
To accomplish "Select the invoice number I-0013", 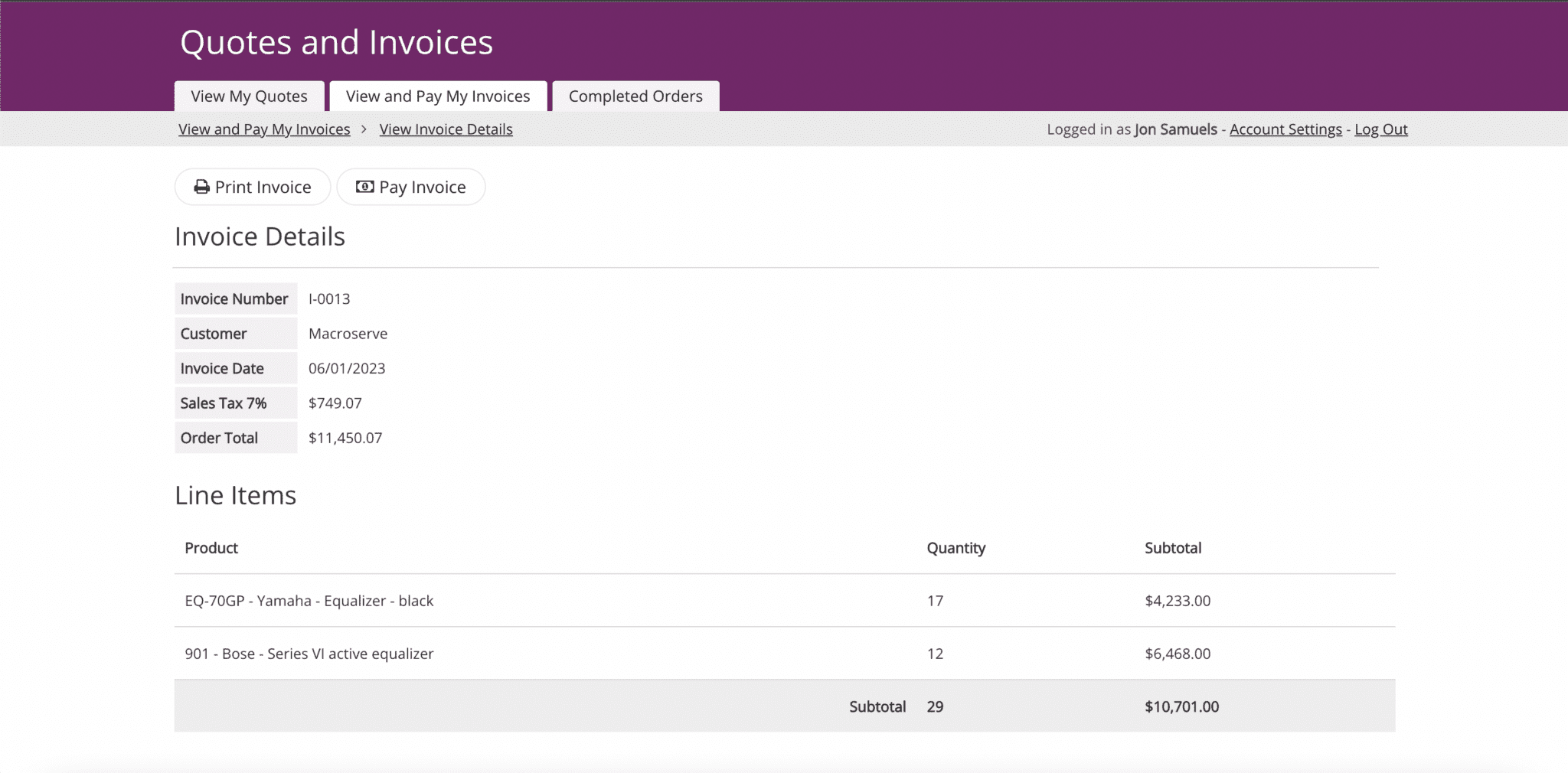I will [328, 298].
